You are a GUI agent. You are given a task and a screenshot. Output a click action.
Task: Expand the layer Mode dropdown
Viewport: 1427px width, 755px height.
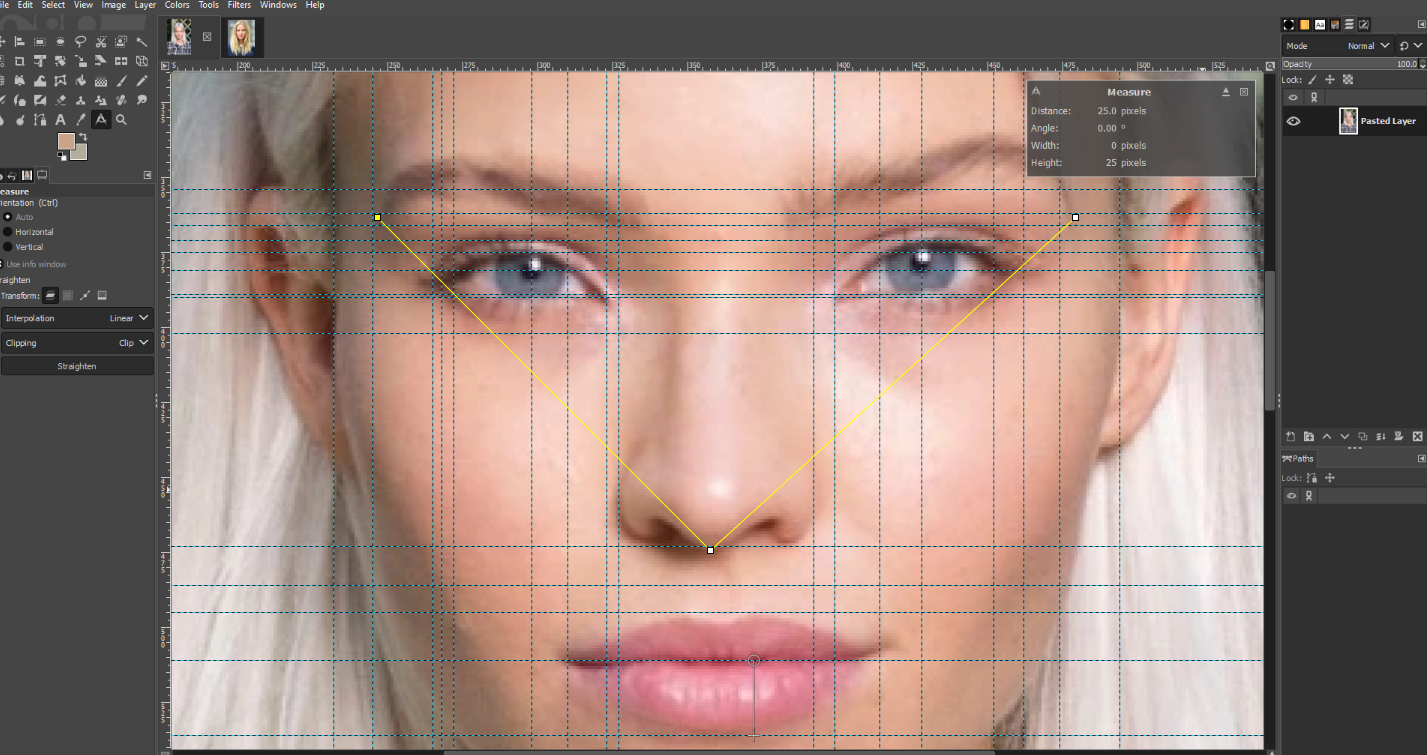click(x=1367, y=46)
